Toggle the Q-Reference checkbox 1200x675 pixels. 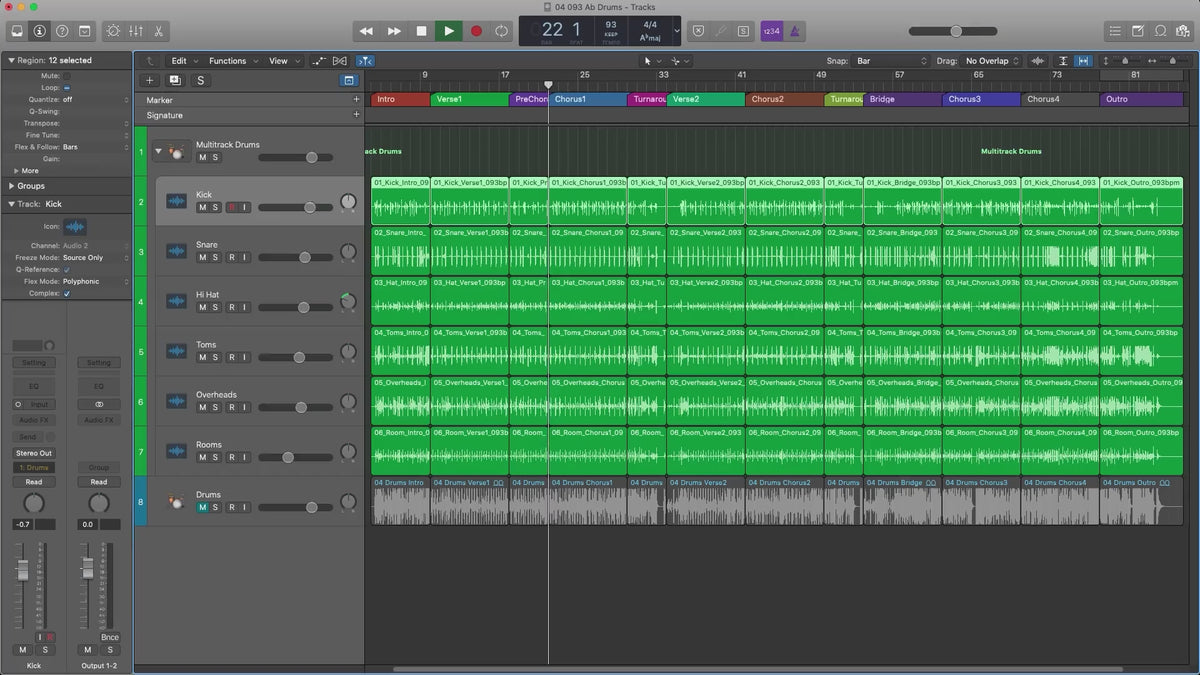tap(67, 270)
